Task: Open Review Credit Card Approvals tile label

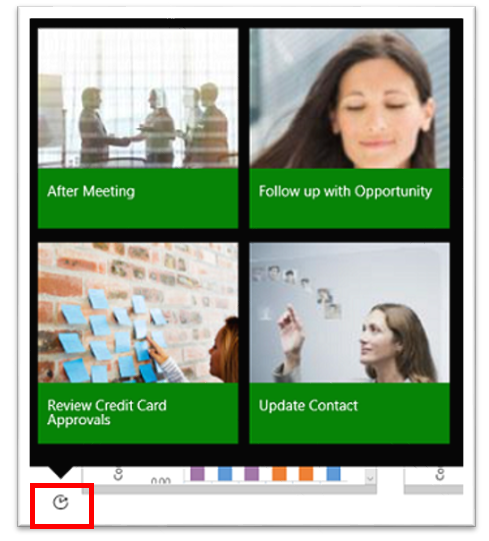Action: coord(107,412)
